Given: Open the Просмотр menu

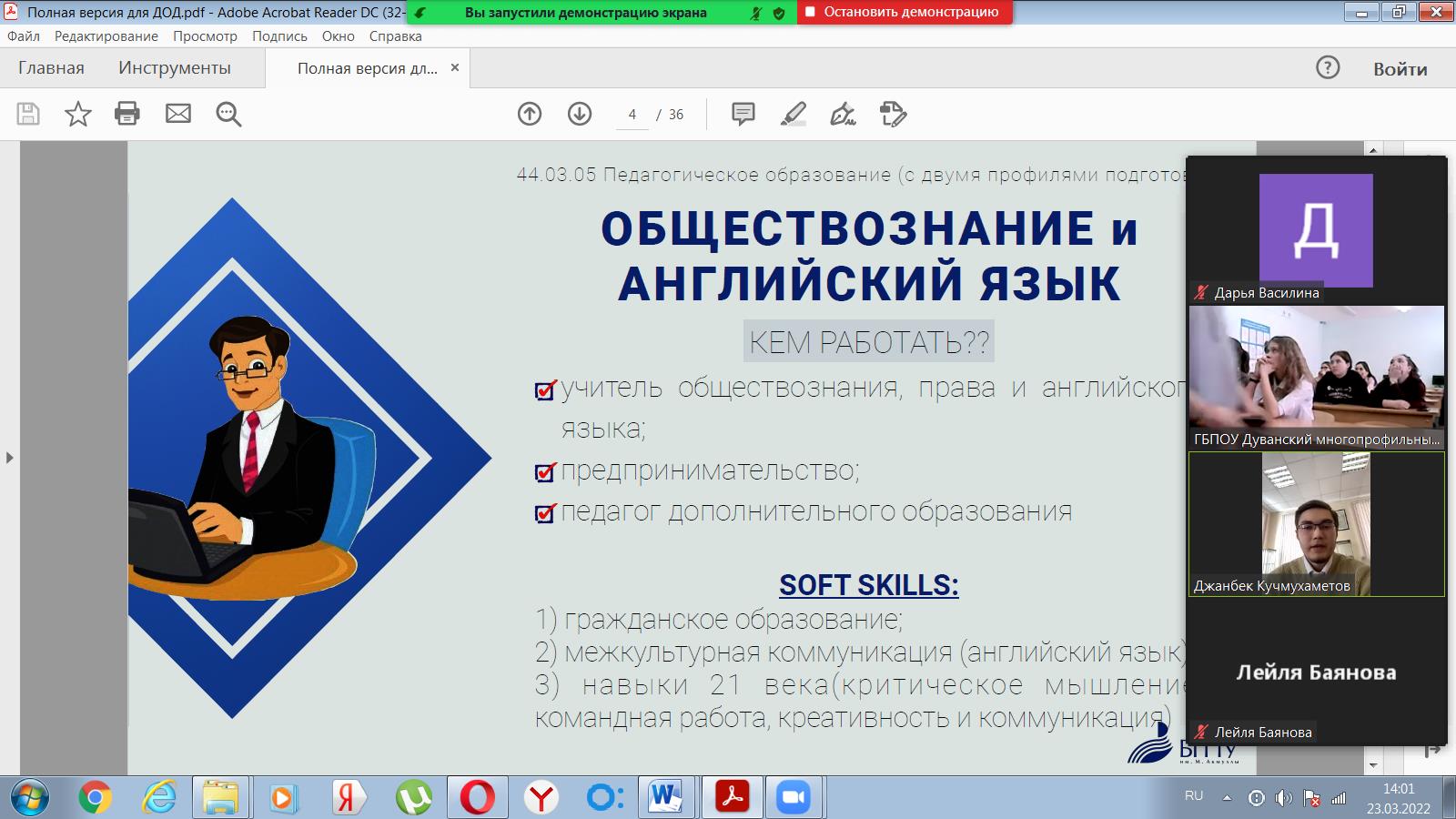Looking at the screenshot, I should pyautogui.click(x=205, y=36).
